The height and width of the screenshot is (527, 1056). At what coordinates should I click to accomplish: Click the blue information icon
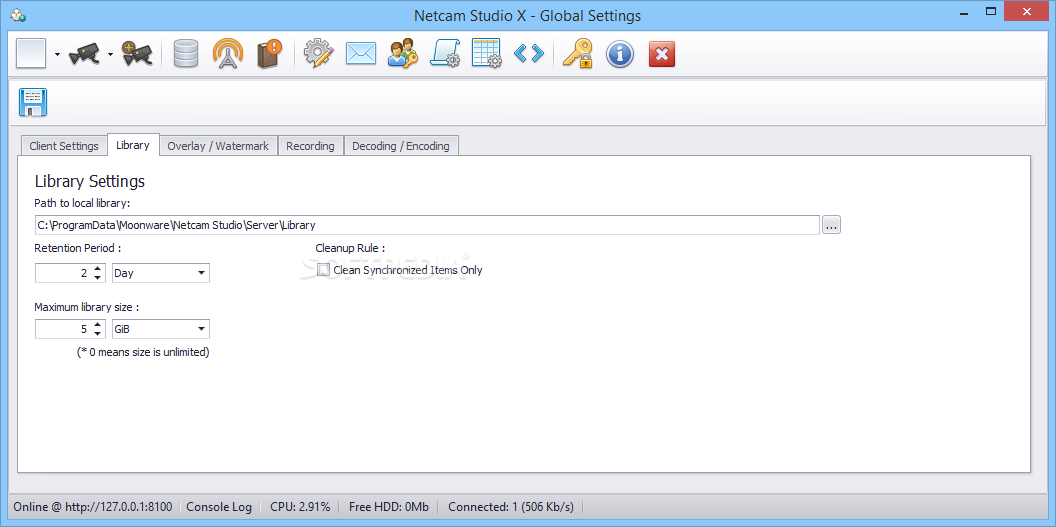tap(620, 54)
